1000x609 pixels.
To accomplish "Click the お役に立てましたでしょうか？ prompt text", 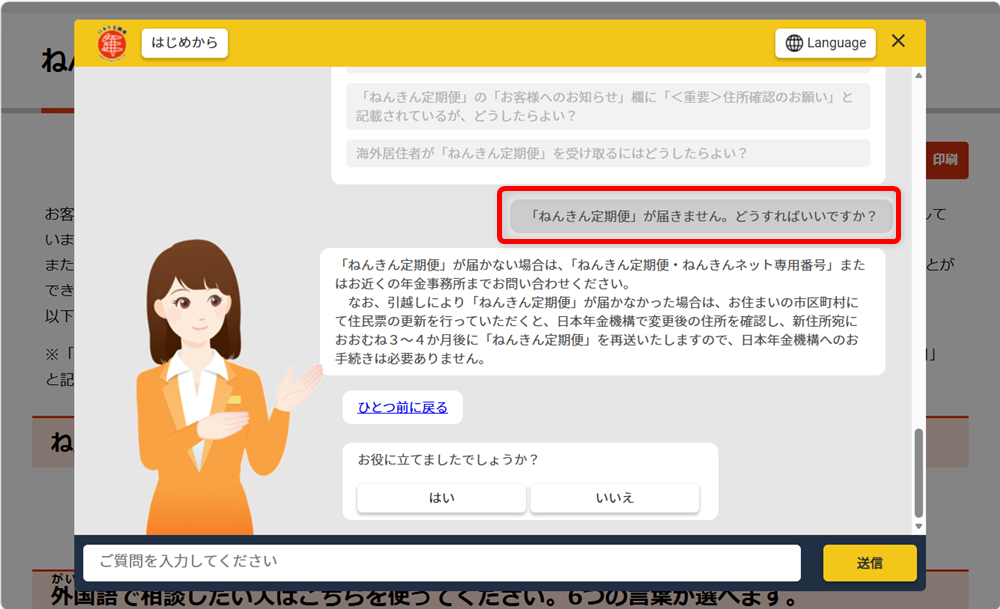I will coord(448,459).
